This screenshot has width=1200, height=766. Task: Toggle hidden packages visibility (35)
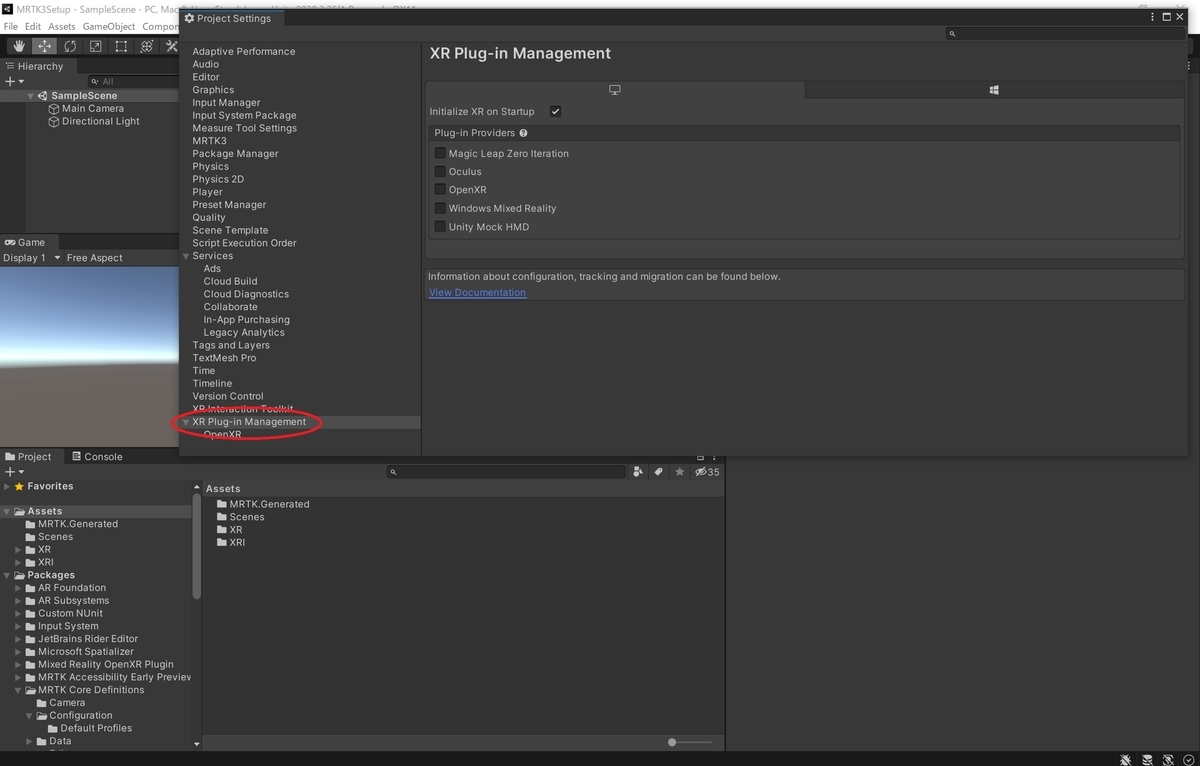[x=707, y=472]
